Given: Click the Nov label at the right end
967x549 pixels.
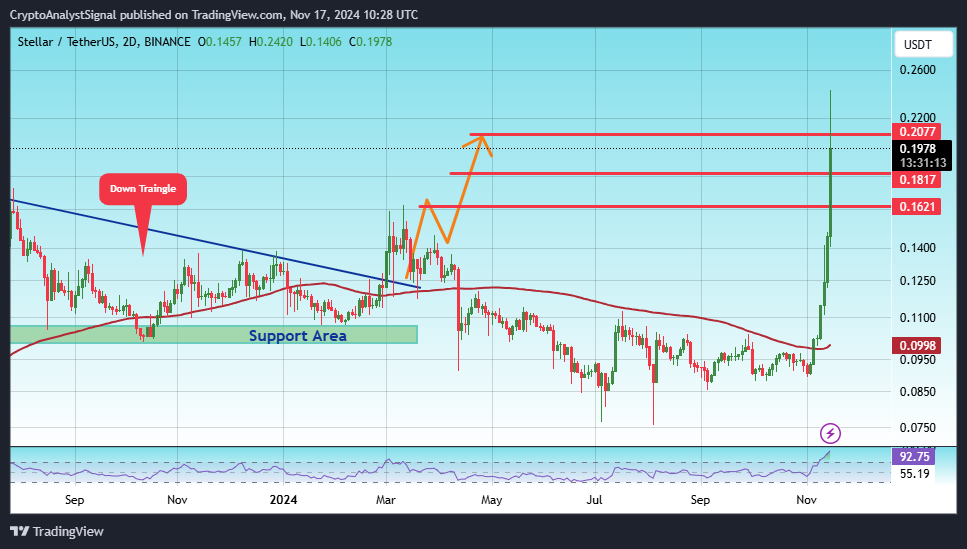Looking at the screenshot, I should tap(806, 500).
